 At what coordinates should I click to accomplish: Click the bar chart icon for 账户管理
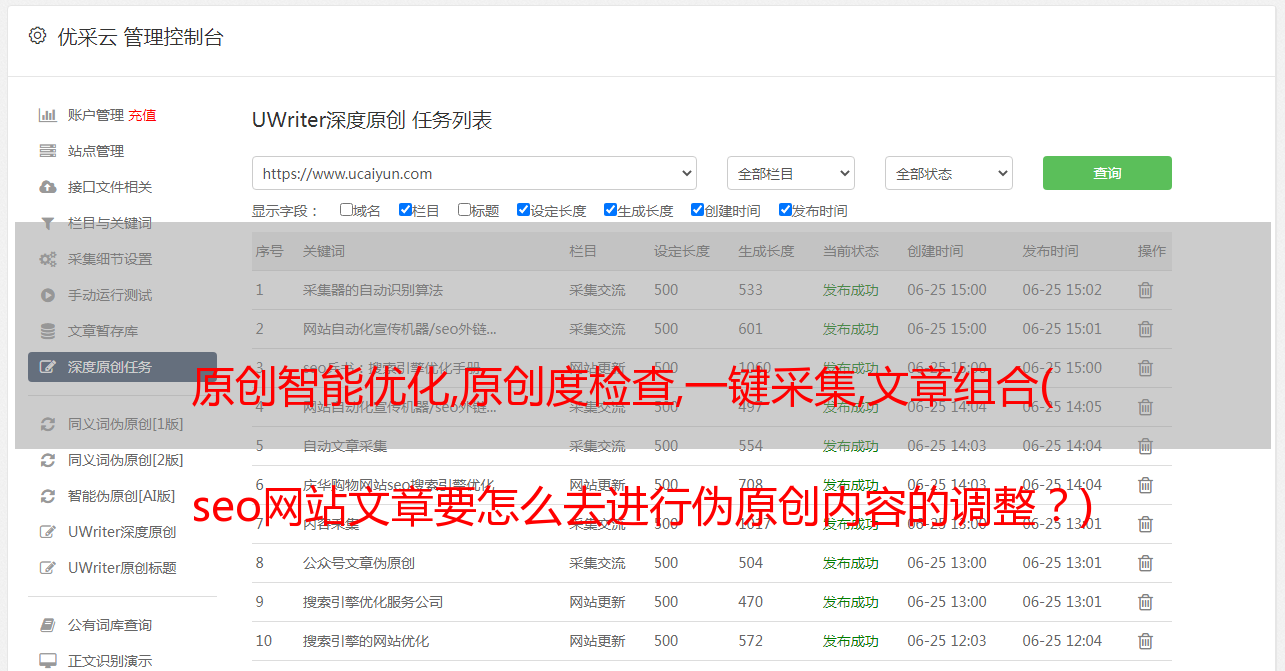47,115
